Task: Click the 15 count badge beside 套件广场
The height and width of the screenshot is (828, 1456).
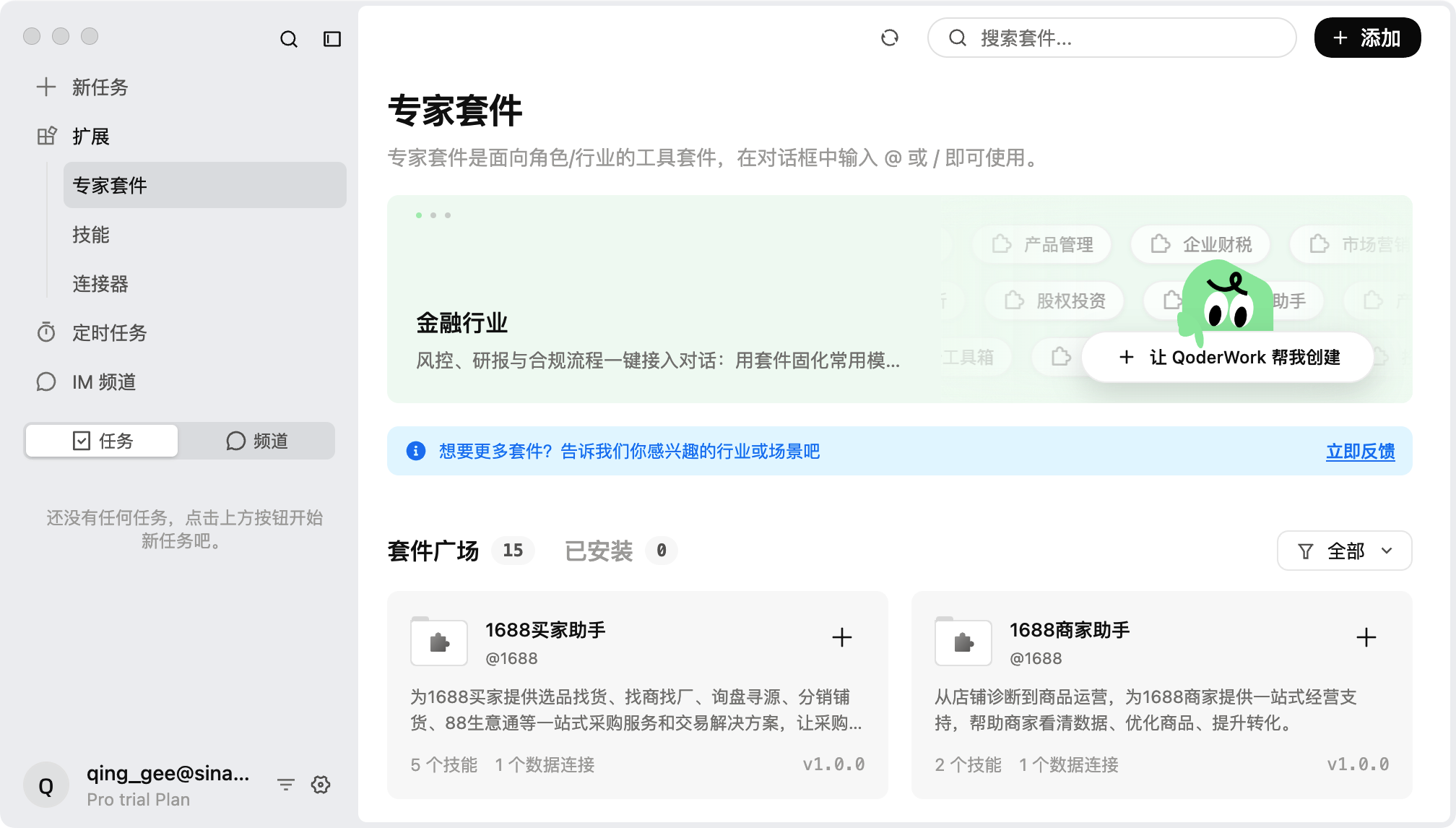Action: (x=513, y=551)
